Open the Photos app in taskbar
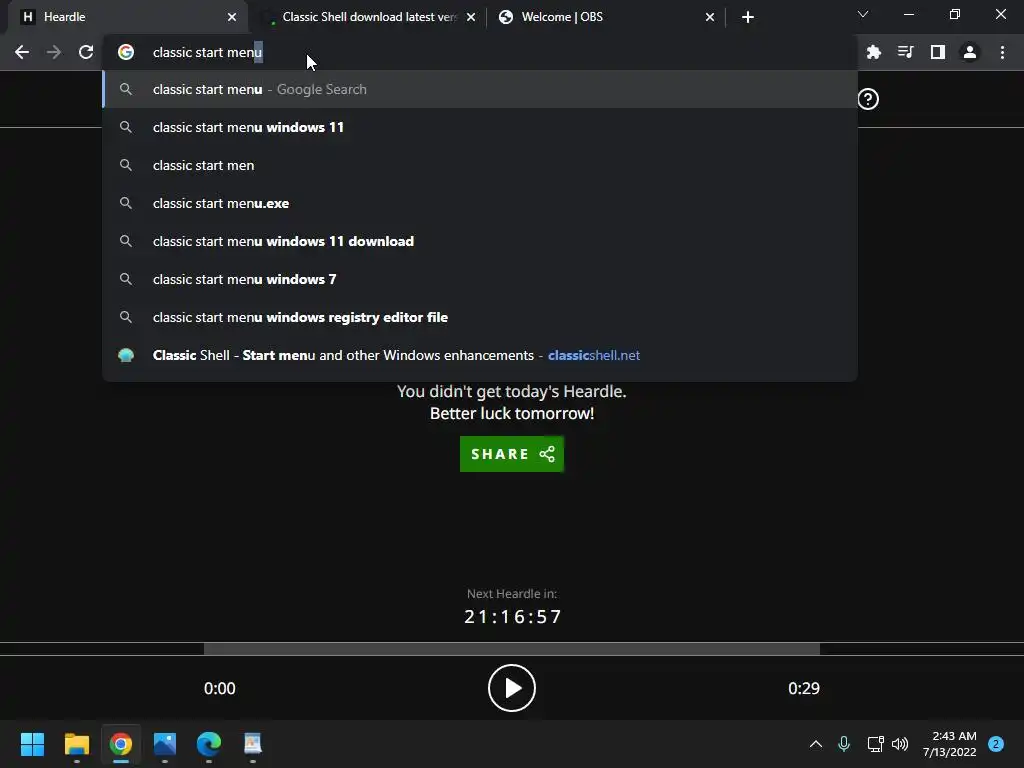This screenshot has height=768, width=1024. (x=165, y=744)
